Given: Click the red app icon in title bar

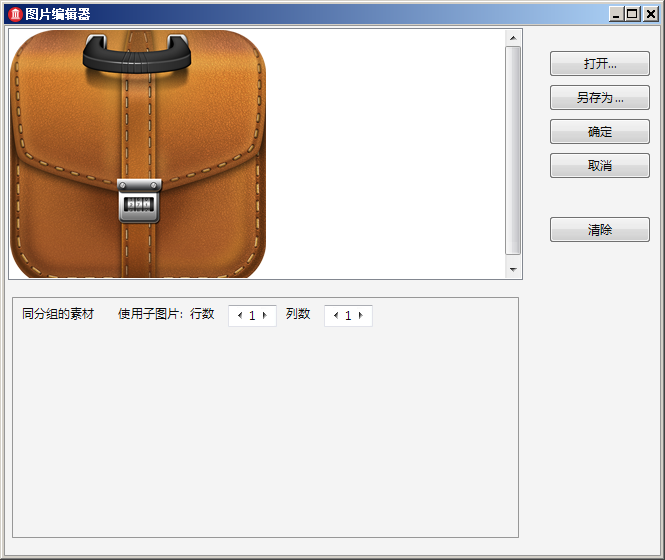Looking at the screenshot, I should (15, 14).
